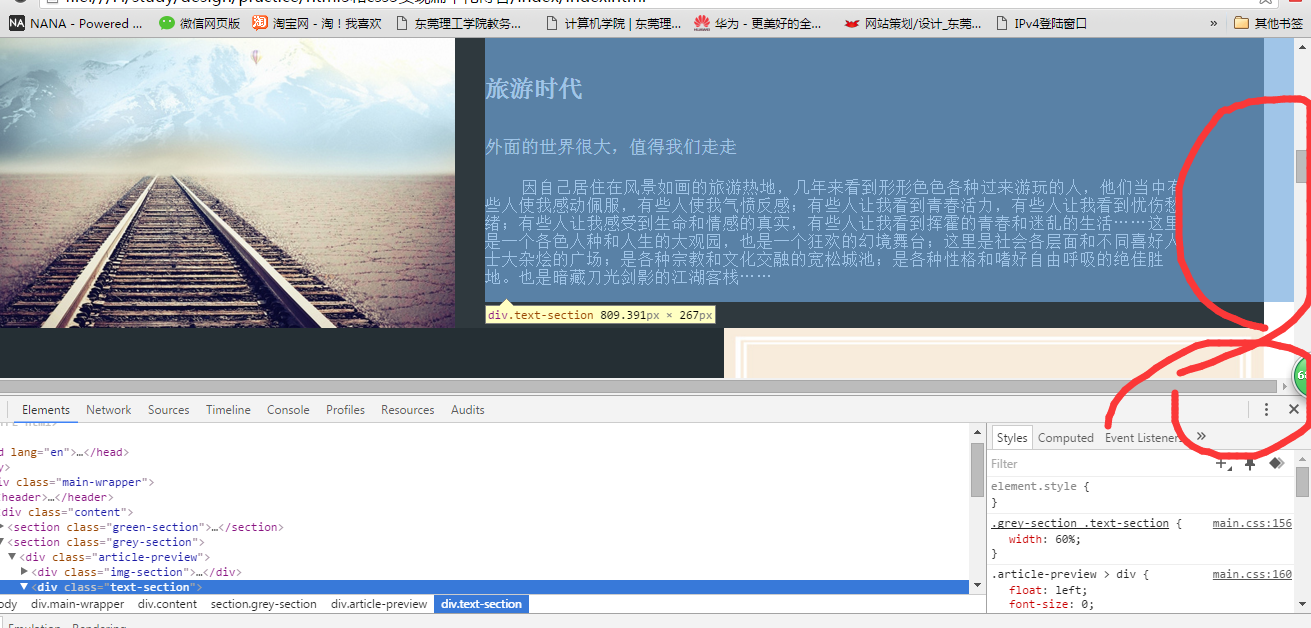Image resolution: width=1311 pixels, height=628 pixels.
Task: Click .article-preview > div selector
Action: (1066, 574)
